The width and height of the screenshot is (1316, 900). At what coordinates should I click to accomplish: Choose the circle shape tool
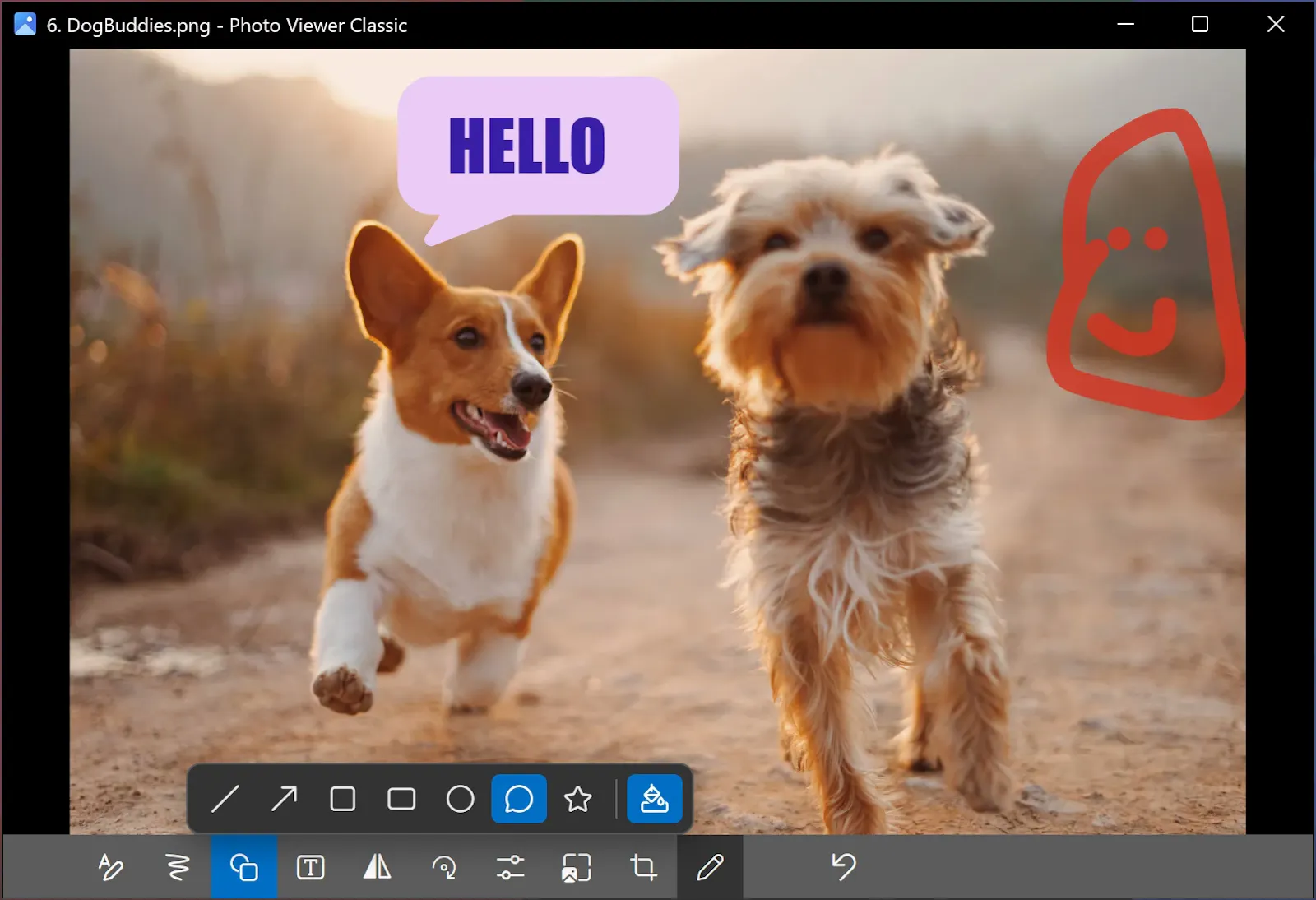[x=461, y=799]
